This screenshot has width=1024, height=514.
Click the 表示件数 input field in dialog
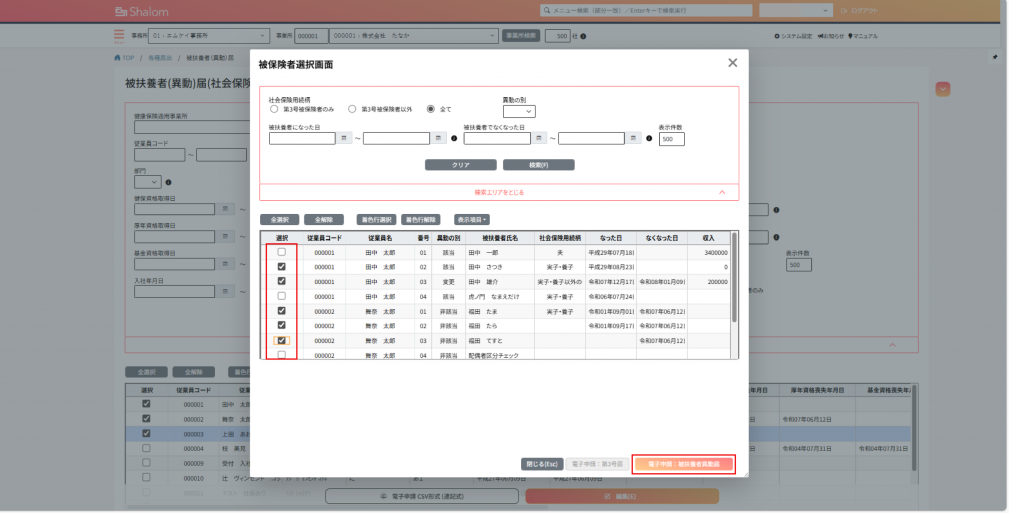point(671,139)
